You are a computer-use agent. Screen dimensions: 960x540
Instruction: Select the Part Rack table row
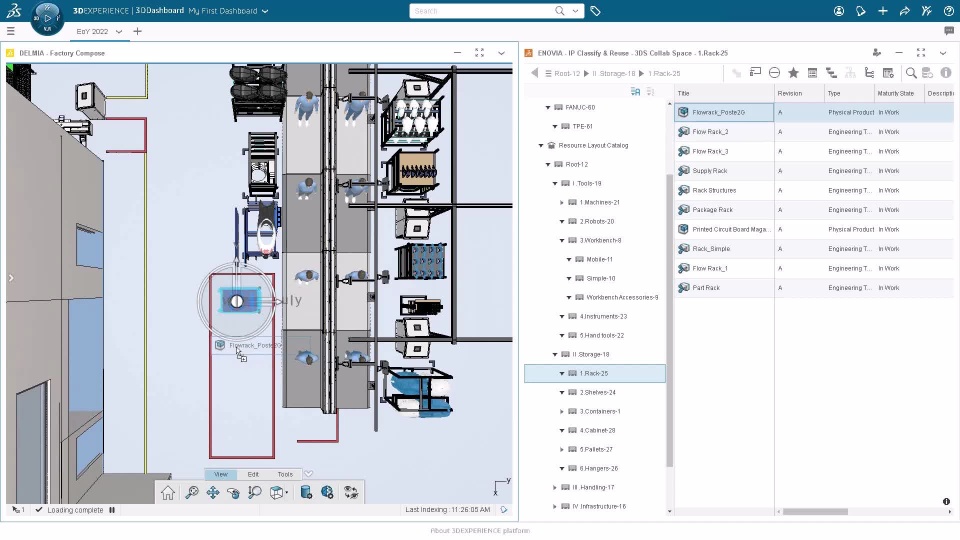[814, 288]
